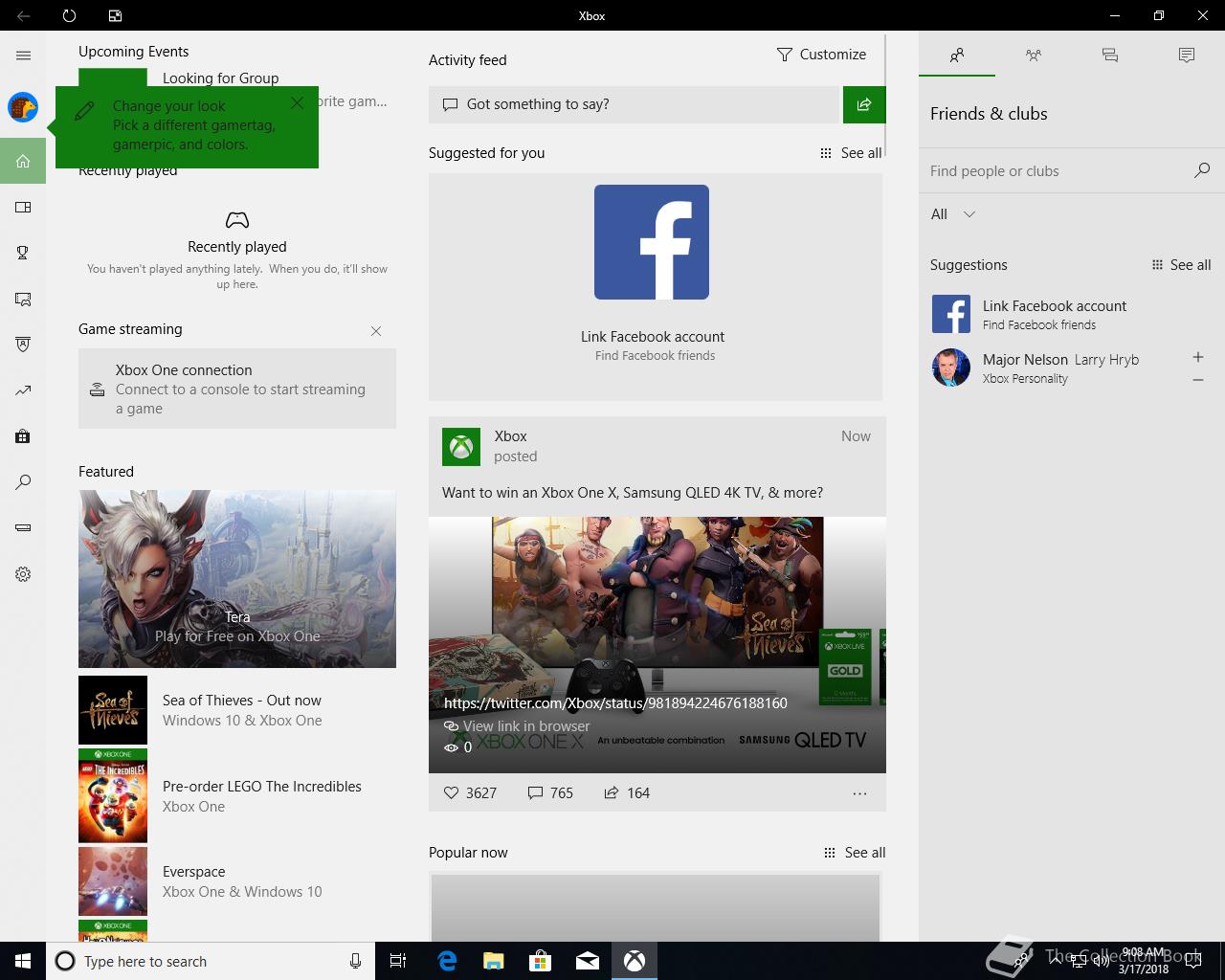Click the share post green button
1225x980 pixels.
coord(864,104)
